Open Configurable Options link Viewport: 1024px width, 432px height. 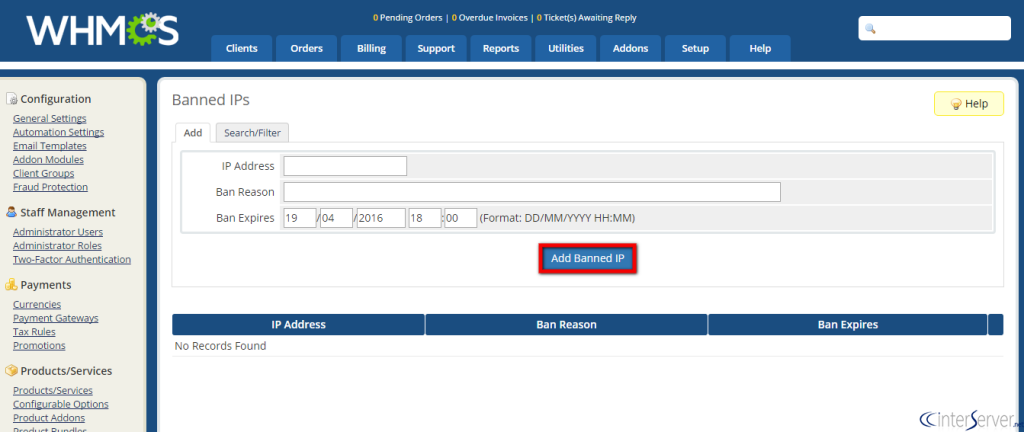[61, 404]
